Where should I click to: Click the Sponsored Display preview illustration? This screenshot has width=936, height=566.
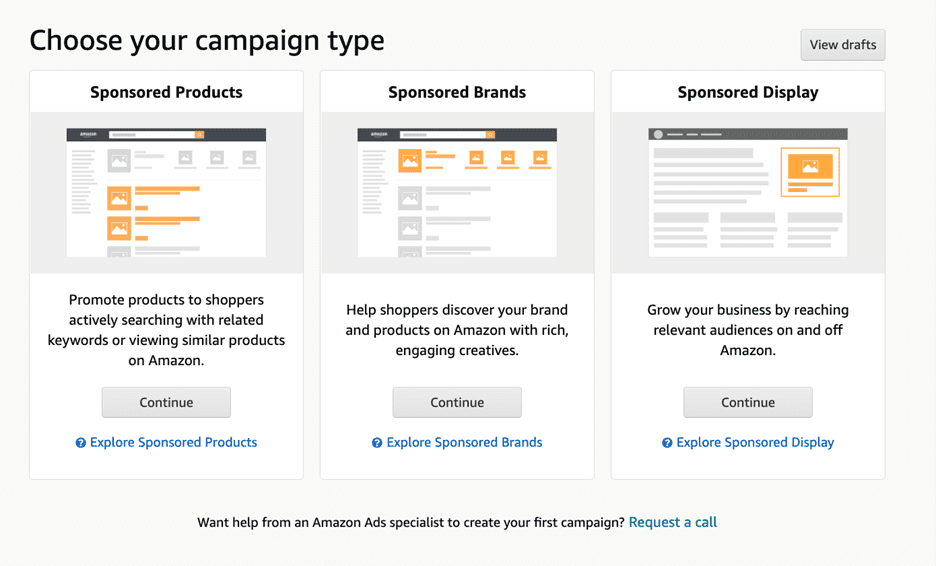[x=747, y=193]
